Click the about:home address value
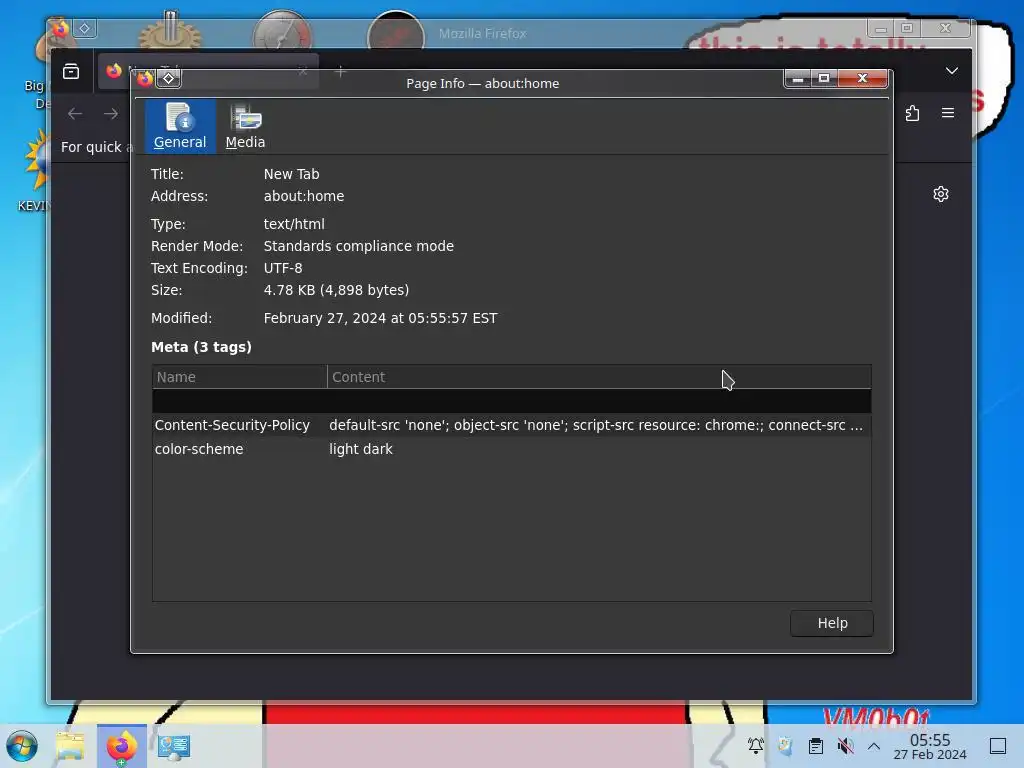The width and height of the screenshot is (1024, 768). tap(304, 196)
